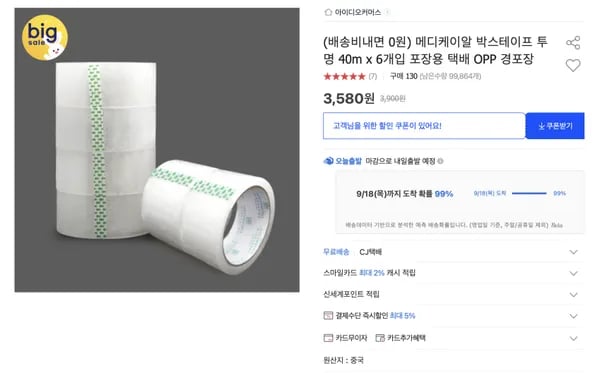Click the 카드무이자 card icon
The image size is (600, 373).
(x=328, y=338)
